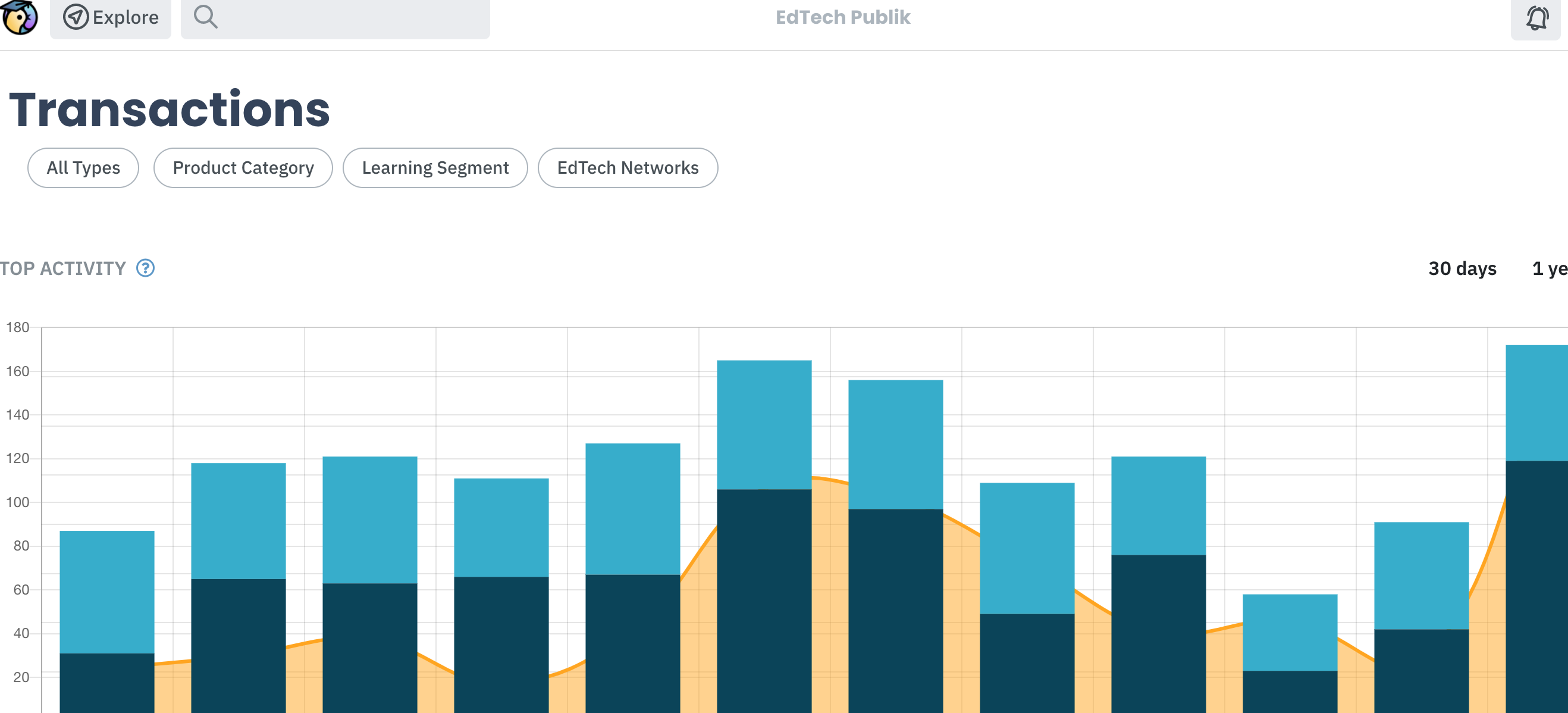Image resolution: width=1568 pixels, height=713 pixels.
Task: Click the owl logo in top left corner
Action: pos(19,17)
